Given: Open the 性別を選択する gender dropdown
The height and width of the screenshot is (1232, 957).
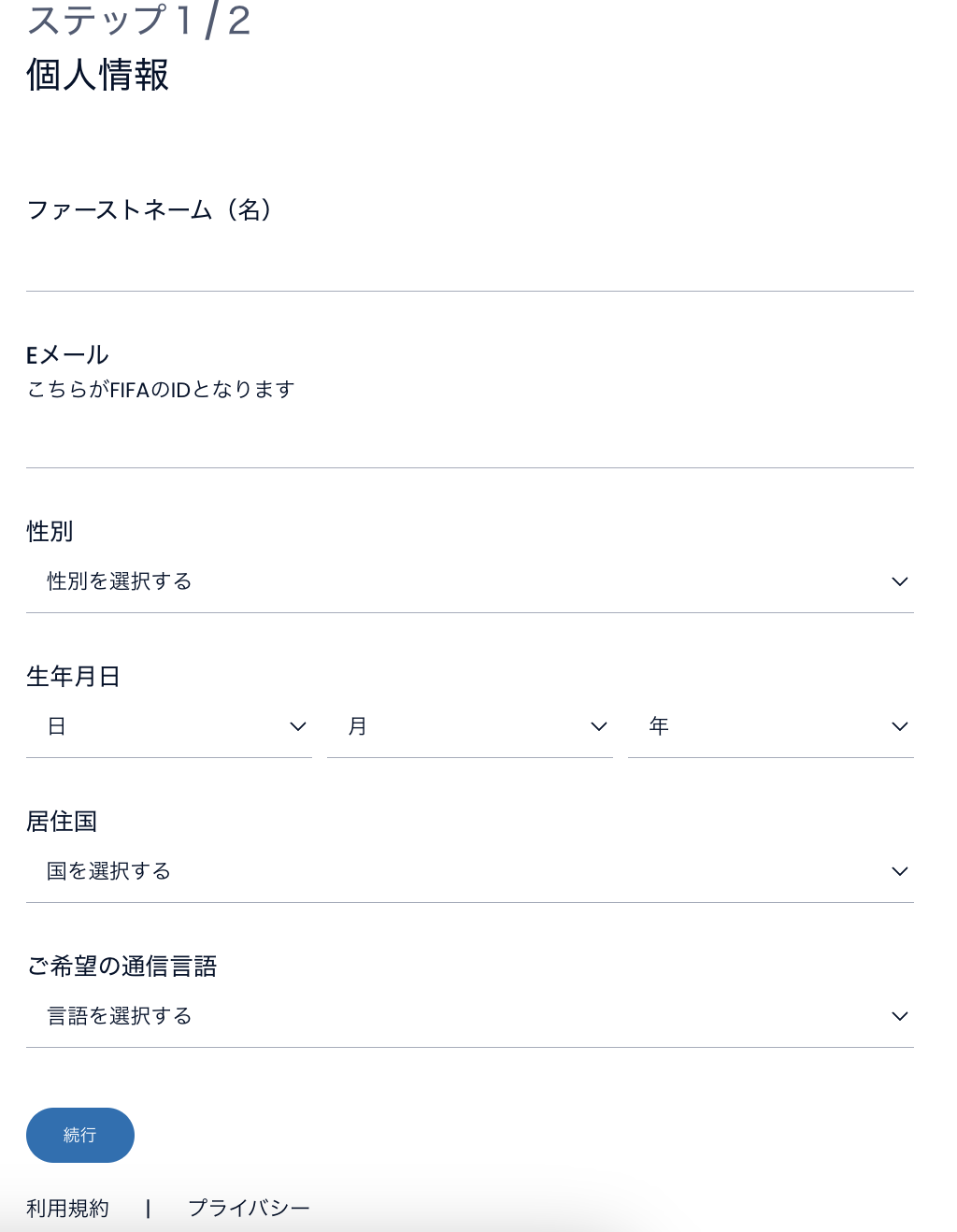Looking at the screenshot, I should pyautogui.click(x=467, y=581).
